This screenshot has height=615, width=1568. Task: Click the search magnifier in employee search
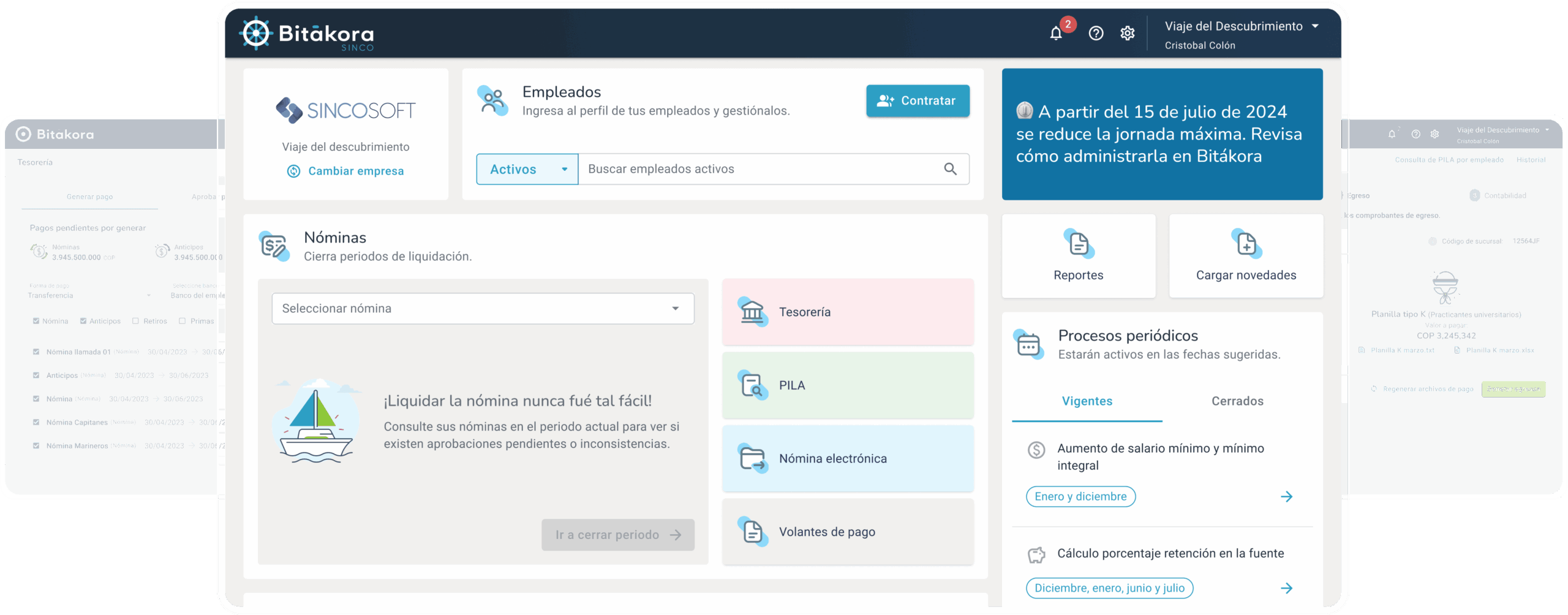click(950, 169)
